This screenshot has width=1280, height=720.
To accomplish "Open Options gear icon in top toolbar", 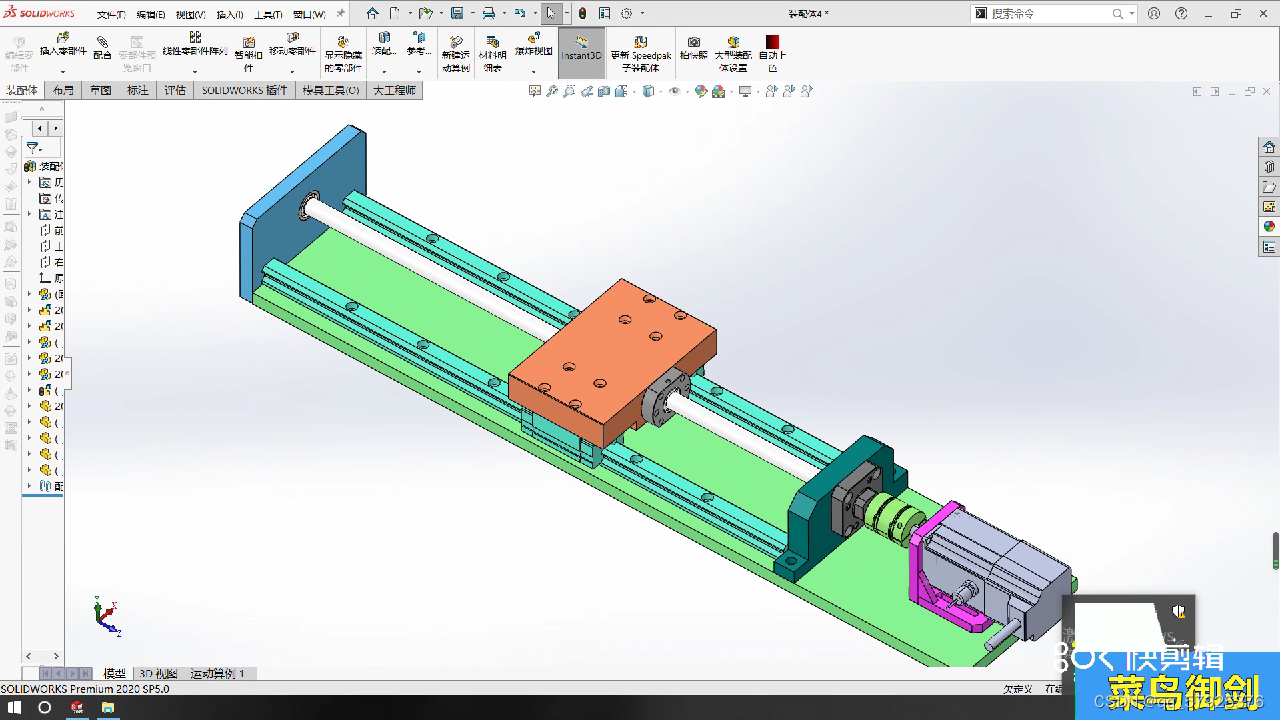I will click(x=626, y=14).
